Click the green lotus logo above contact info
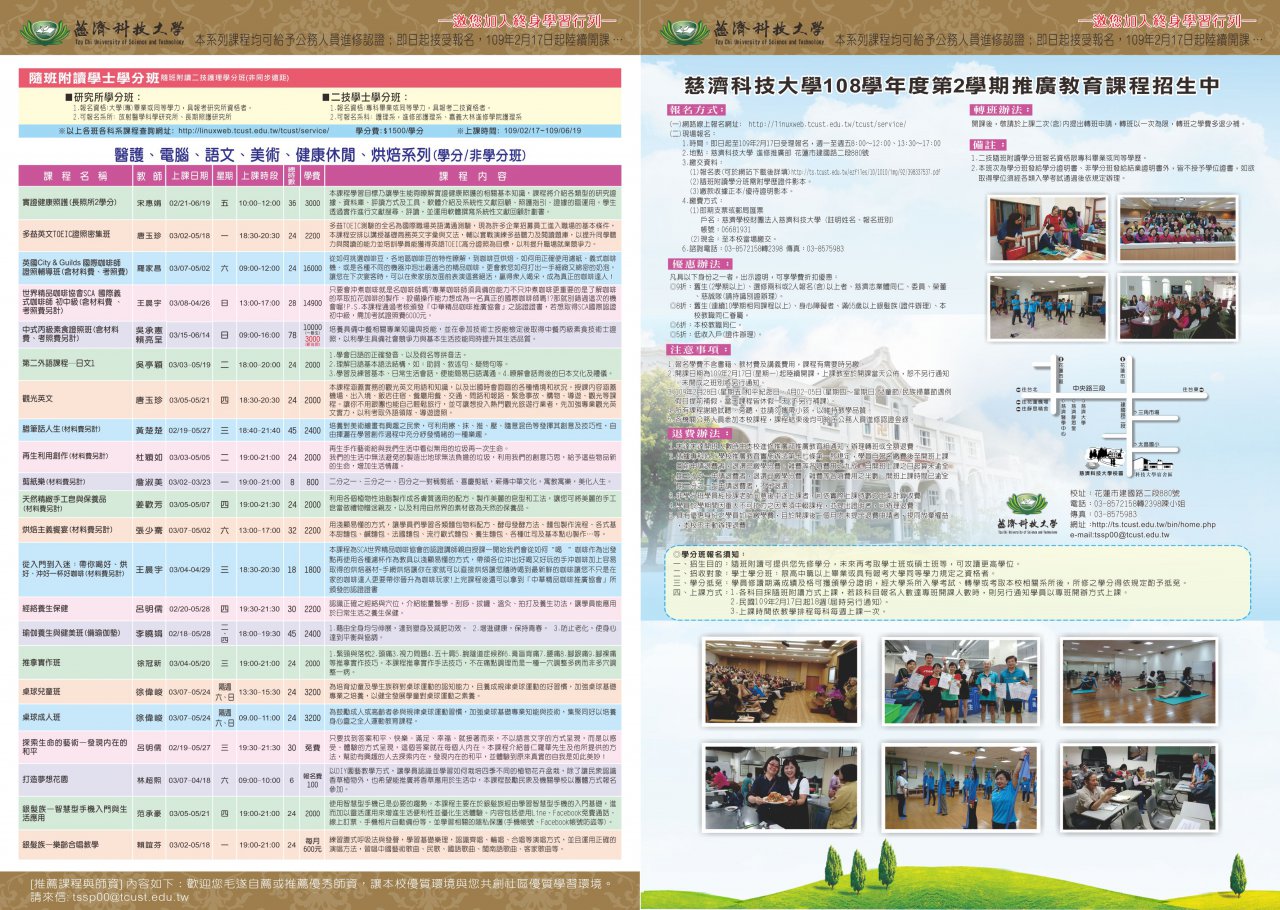The image size is (1280, 910). (1027, 503)
